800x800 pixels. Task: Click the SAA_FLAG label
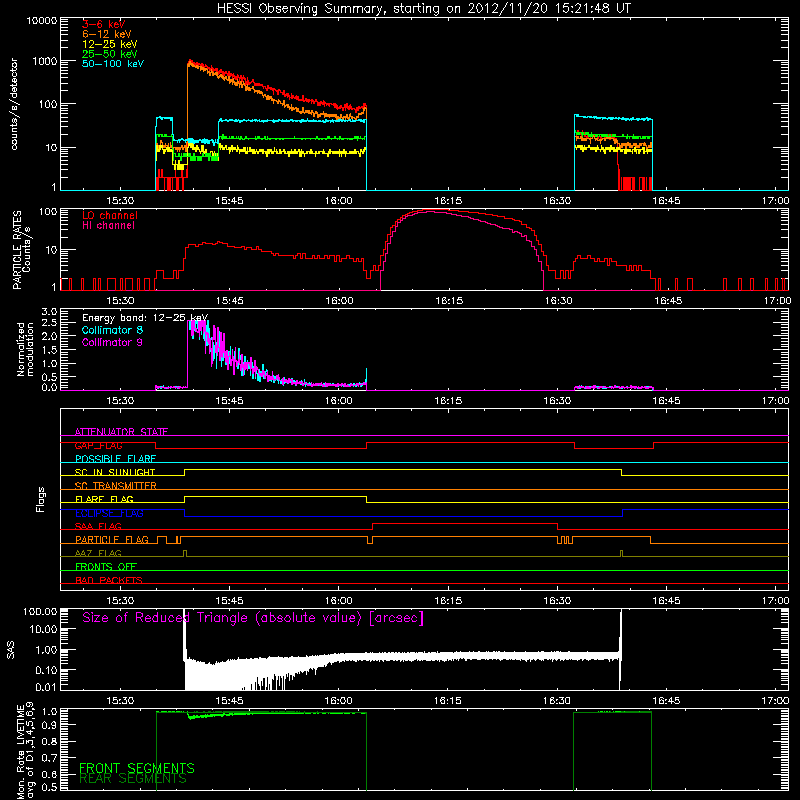98,526
